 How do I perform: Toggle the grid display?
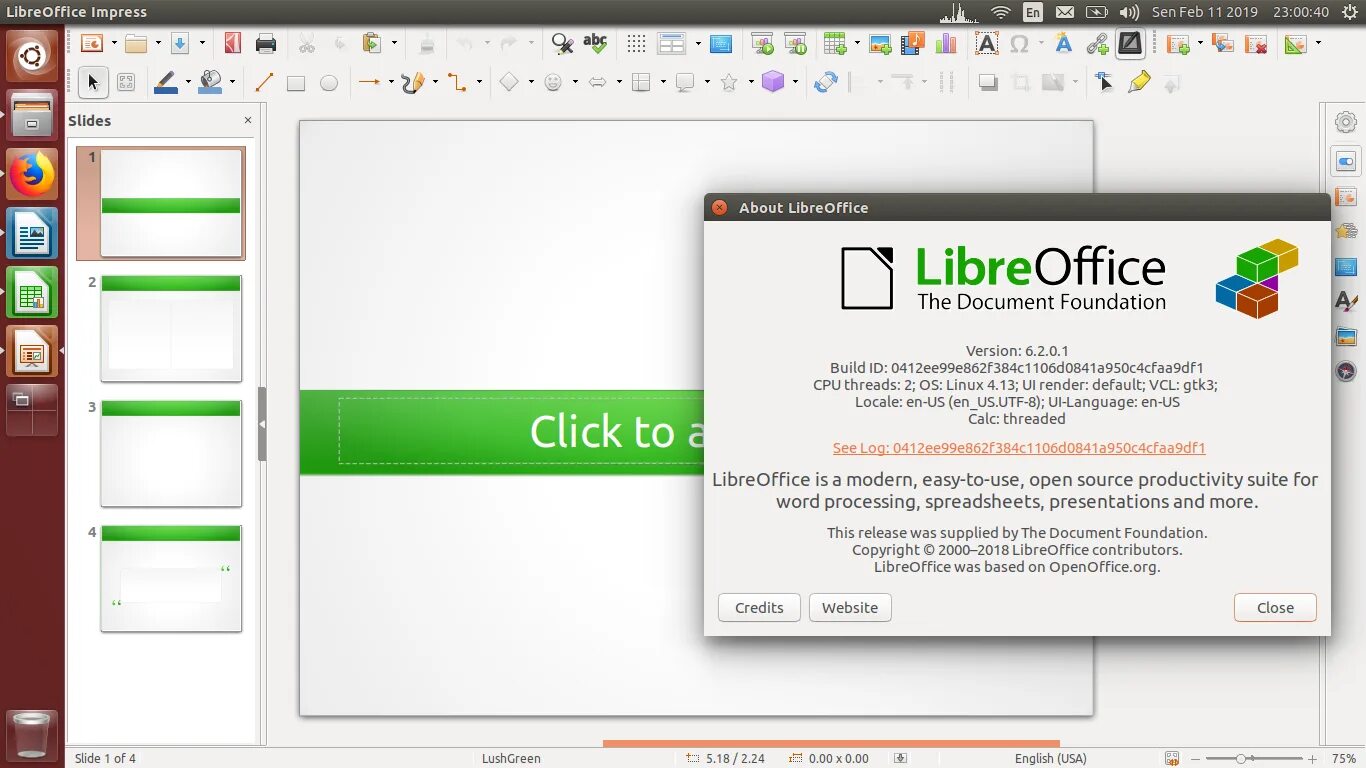click(x=636, y=43)
